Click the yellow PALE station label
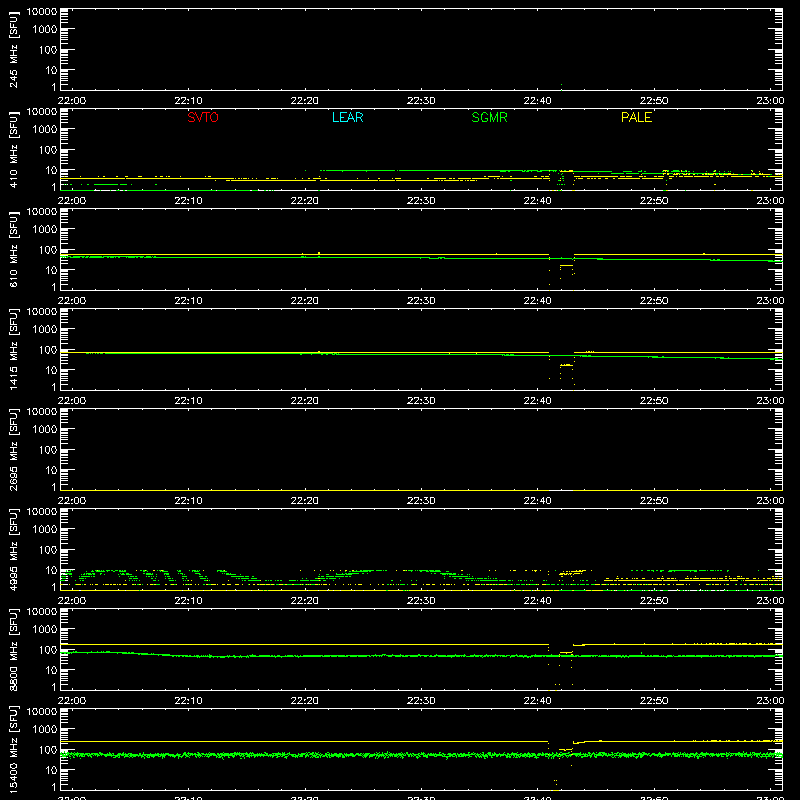 pos(636,117)
